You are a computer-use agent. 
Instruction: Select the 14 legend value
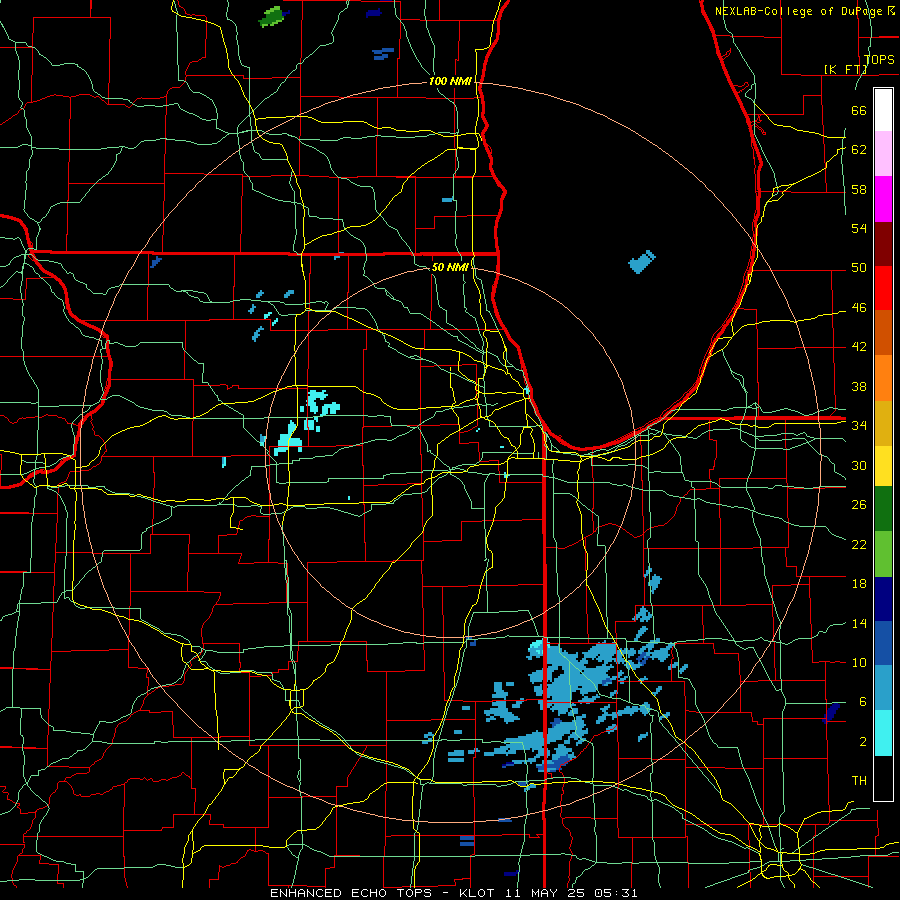[x=859, y=623]
